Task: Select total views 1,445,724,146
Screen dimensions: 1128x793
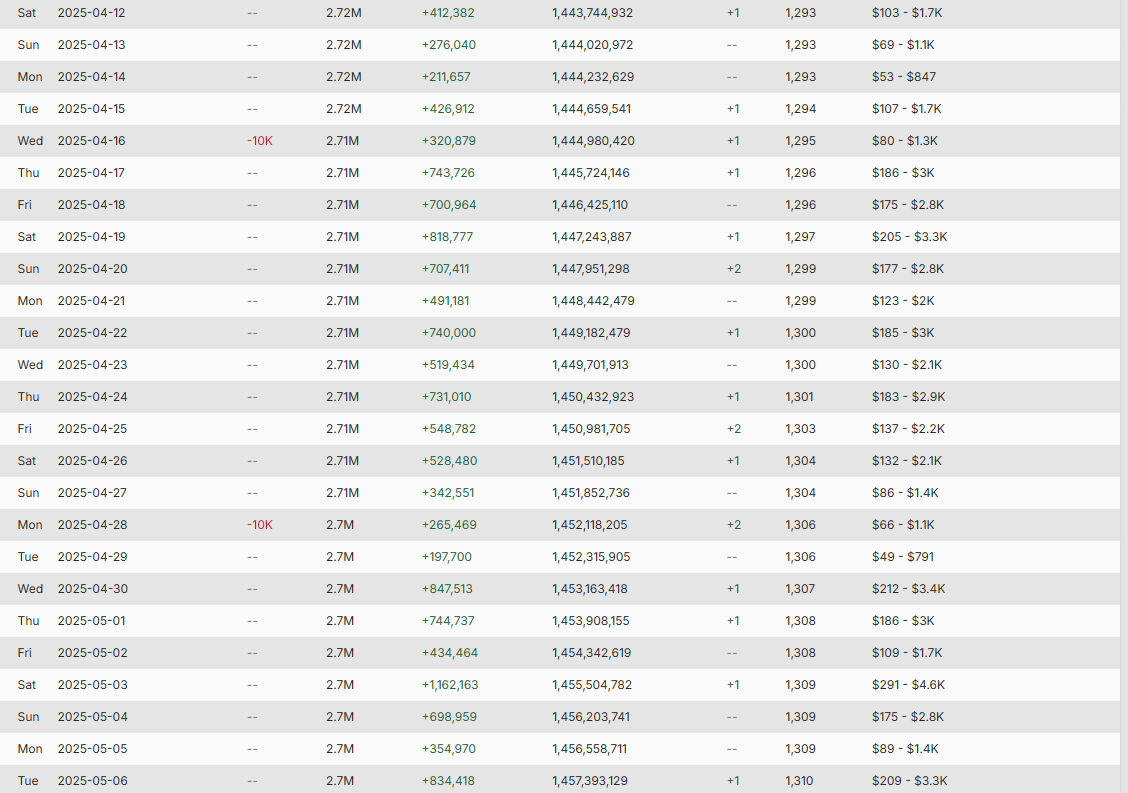Action: click(x=591, y=173)
